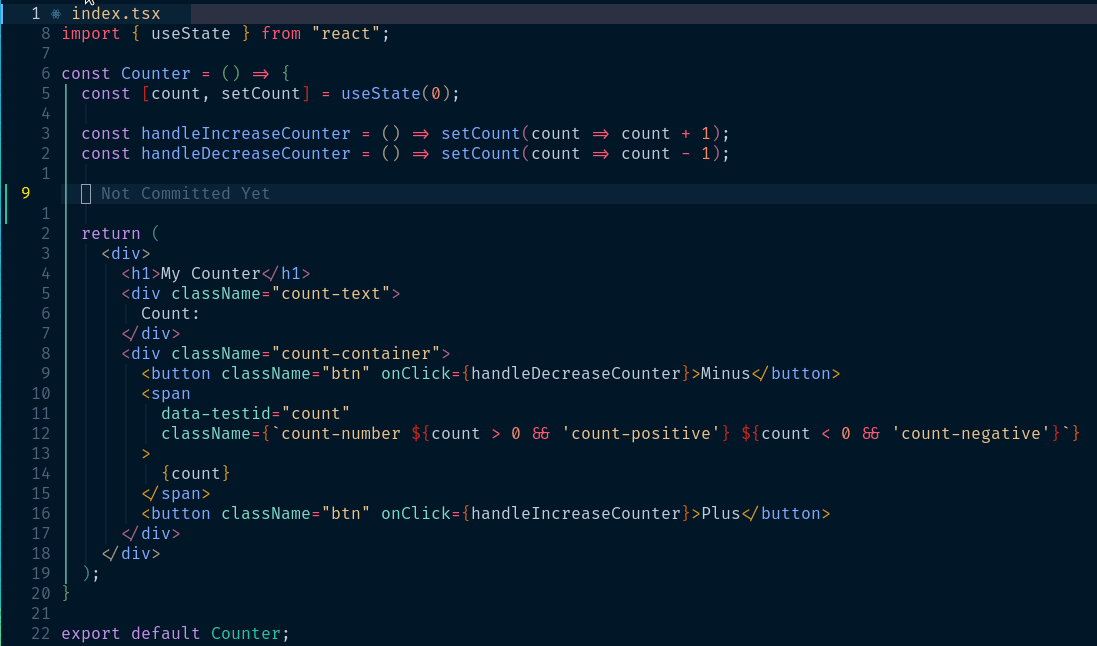Click the 'count - 1' expression

tap(665, 154)
